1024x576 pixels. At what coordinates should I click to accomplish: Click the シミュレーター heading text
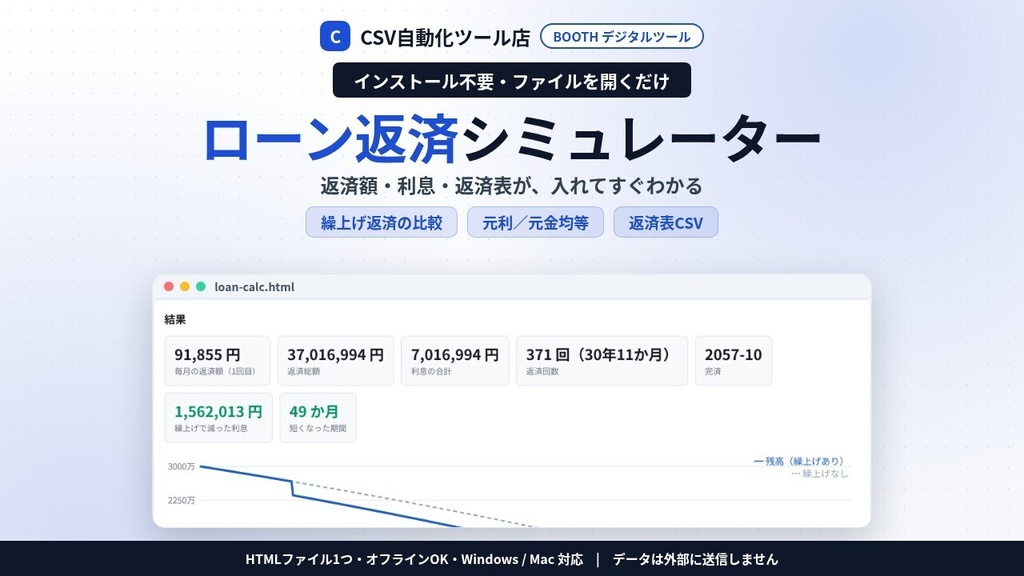tap(640, 138)
